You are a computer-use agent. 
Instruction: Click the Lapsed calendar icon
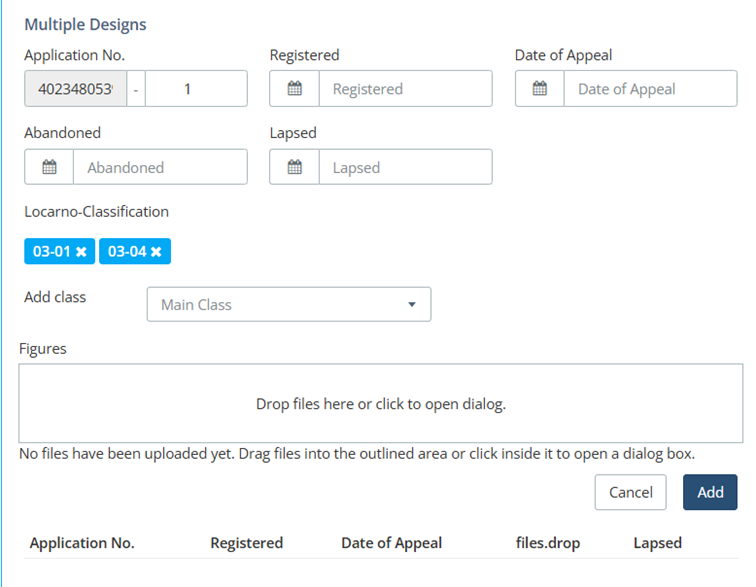[x=295, y=168]
